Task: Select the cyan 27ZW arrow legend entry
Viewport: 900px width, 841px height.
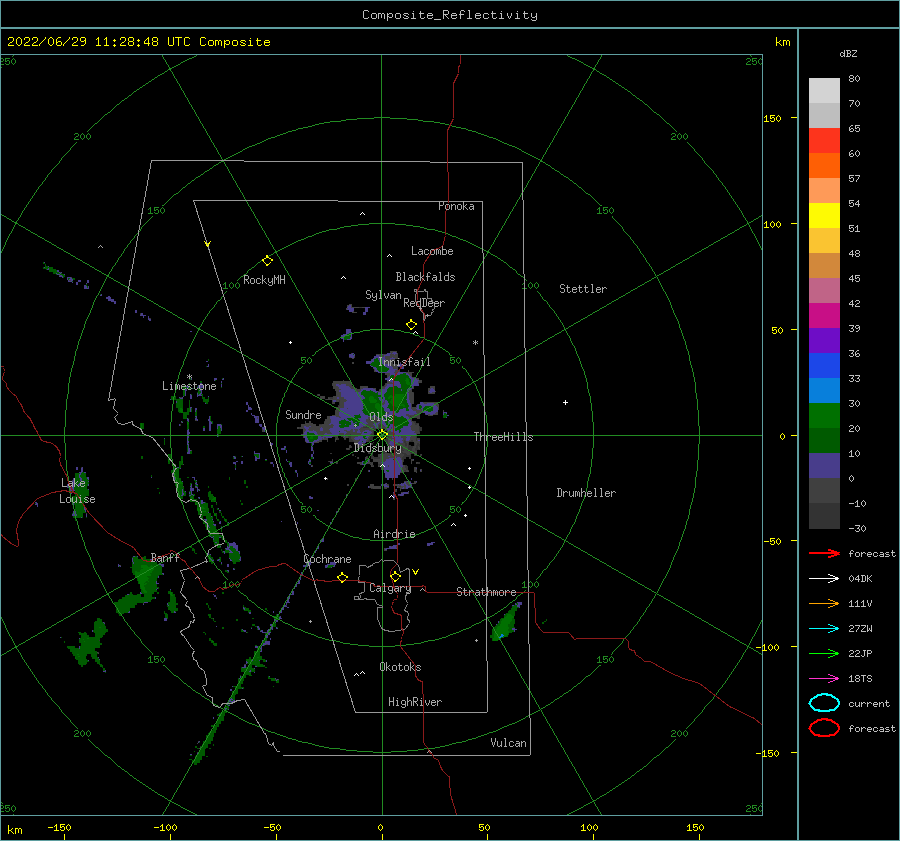Action: click(824, 629)
